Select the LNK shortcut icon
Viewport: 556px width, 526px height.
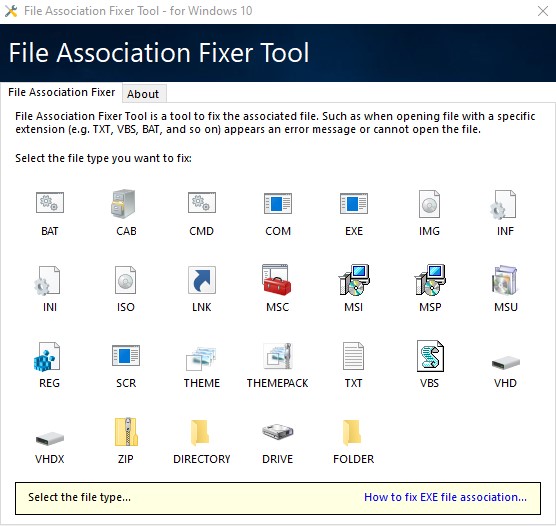[x=202, y=280]
